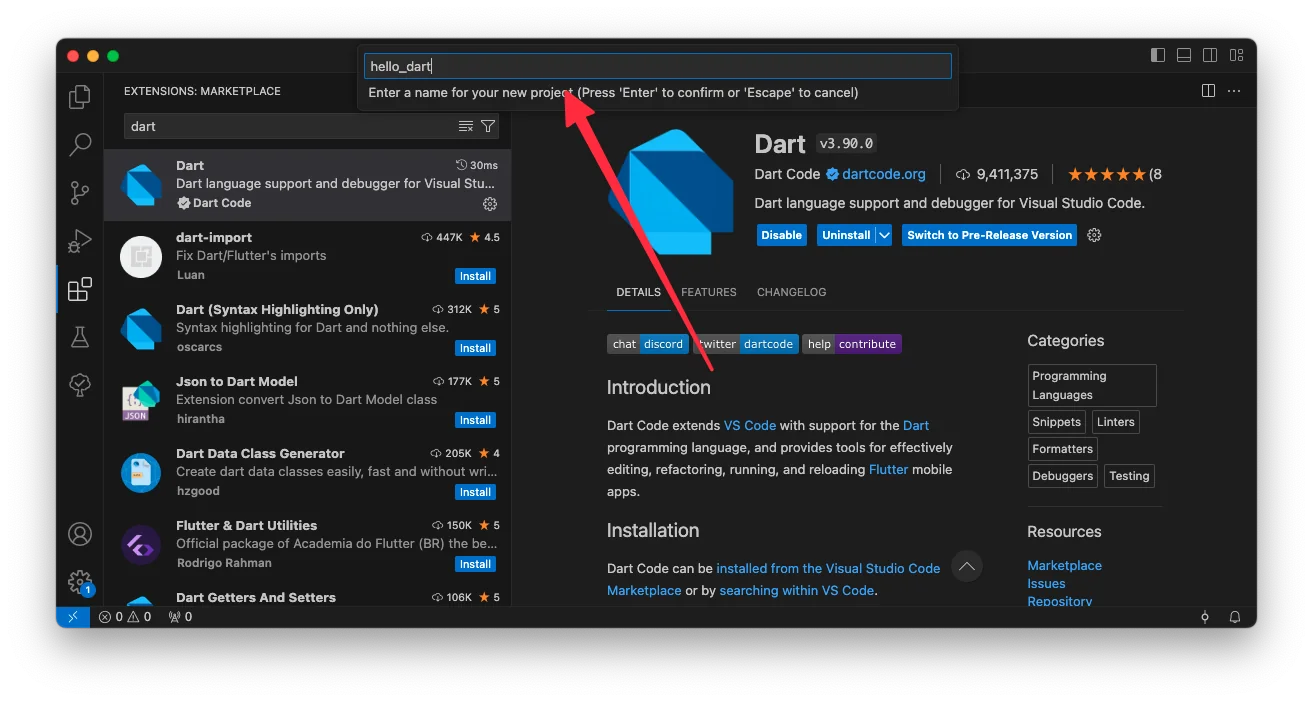Install Flutter & Dart Utilities
The width and height of the screenshot is (1313, 702).
click(x=476, y=564)
